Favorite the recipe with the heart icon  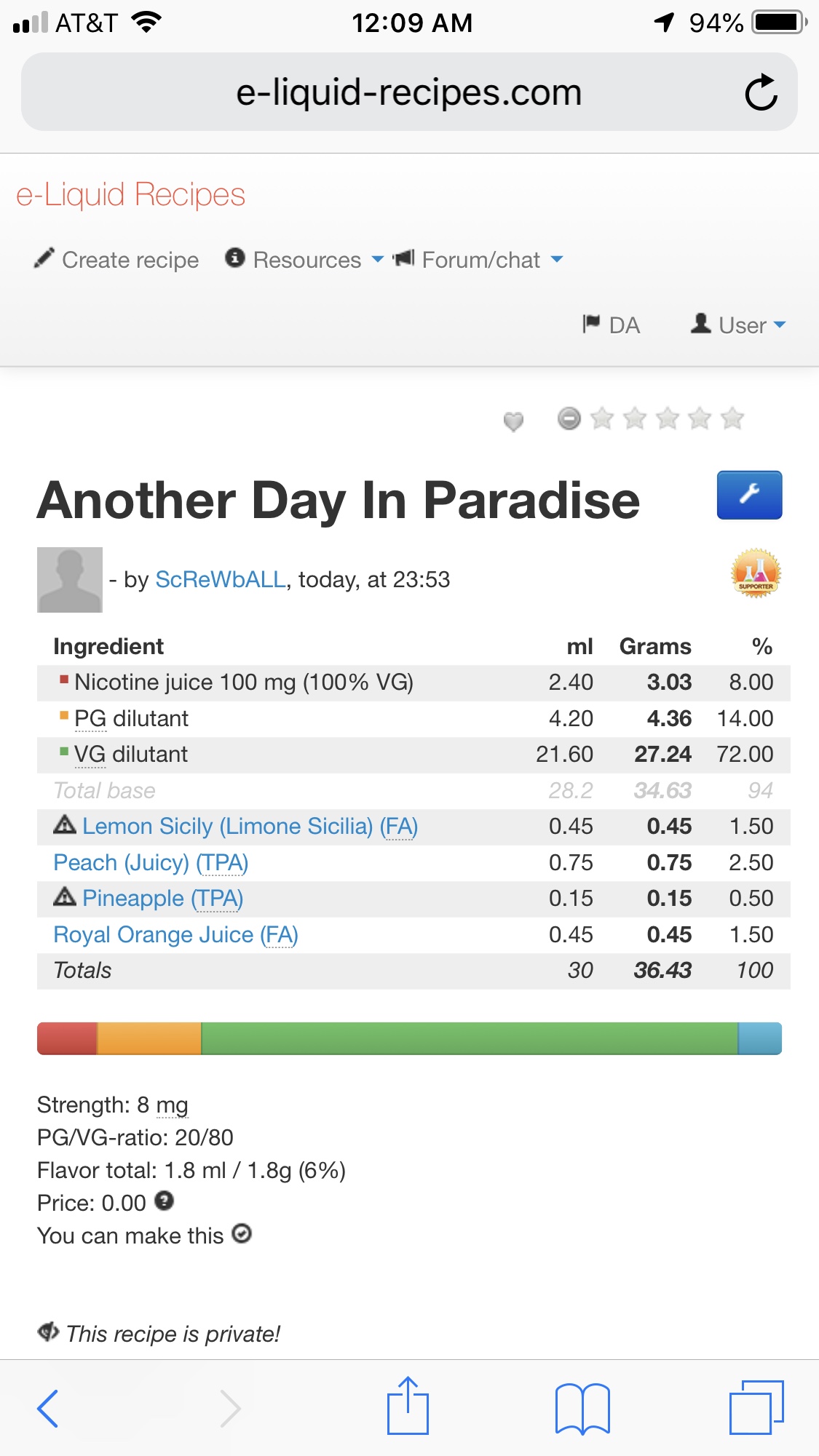coord(513,421)
